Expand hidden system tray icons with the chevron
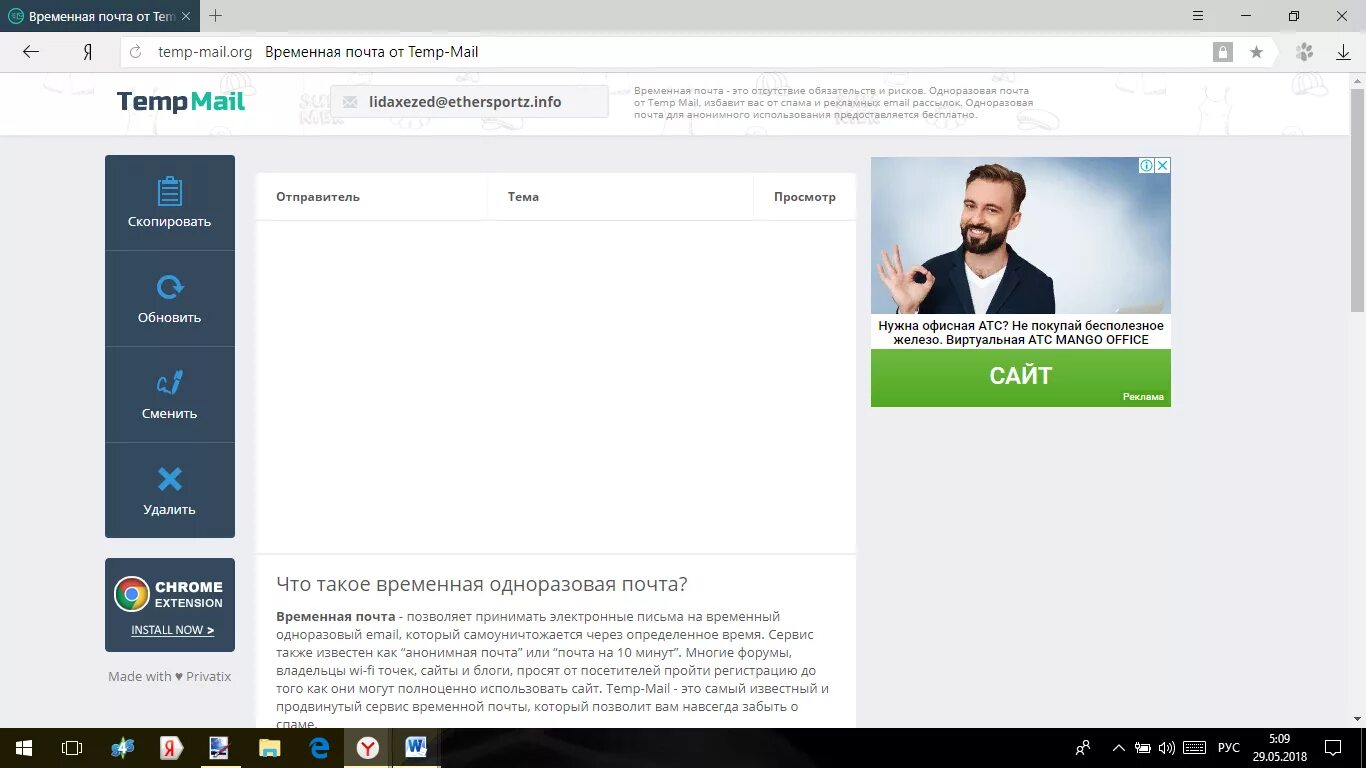 [x=1118, y=747]
